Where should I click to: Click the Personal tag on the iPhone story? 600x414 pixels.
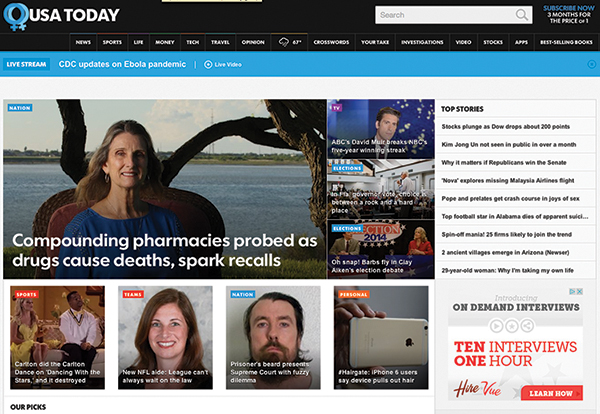(353, 294)
